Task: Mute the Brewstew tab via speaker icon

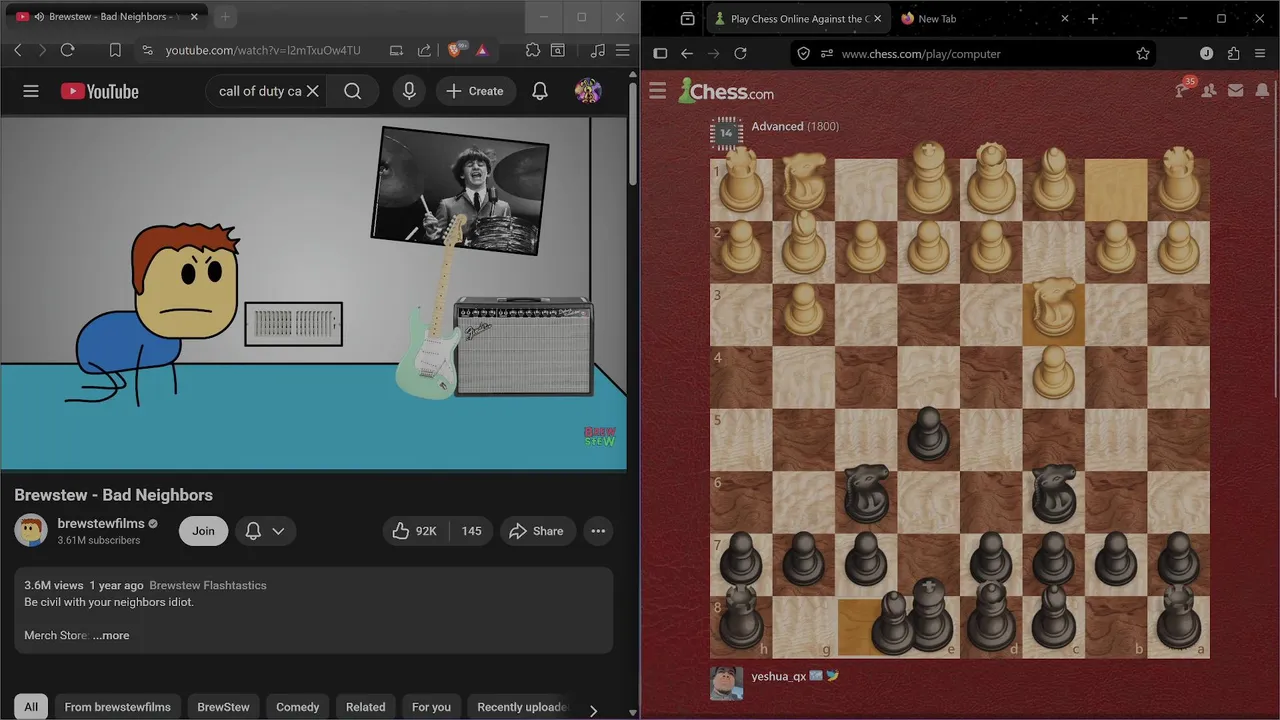Action: pos(38,17)
